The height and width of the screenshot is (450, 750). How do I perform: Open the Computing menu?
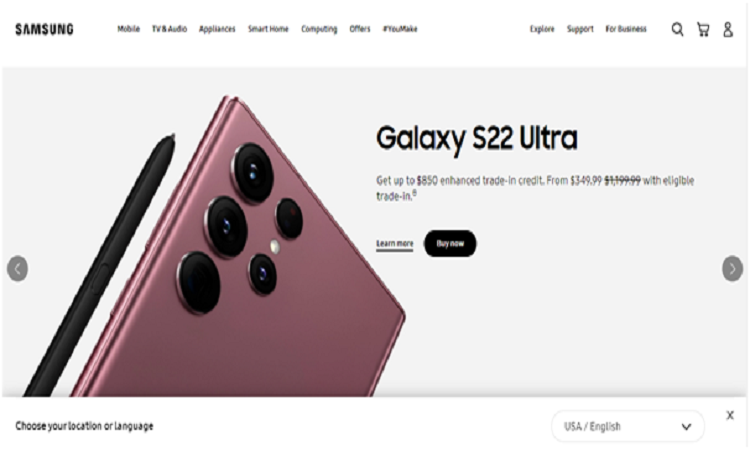pos(319,29)
